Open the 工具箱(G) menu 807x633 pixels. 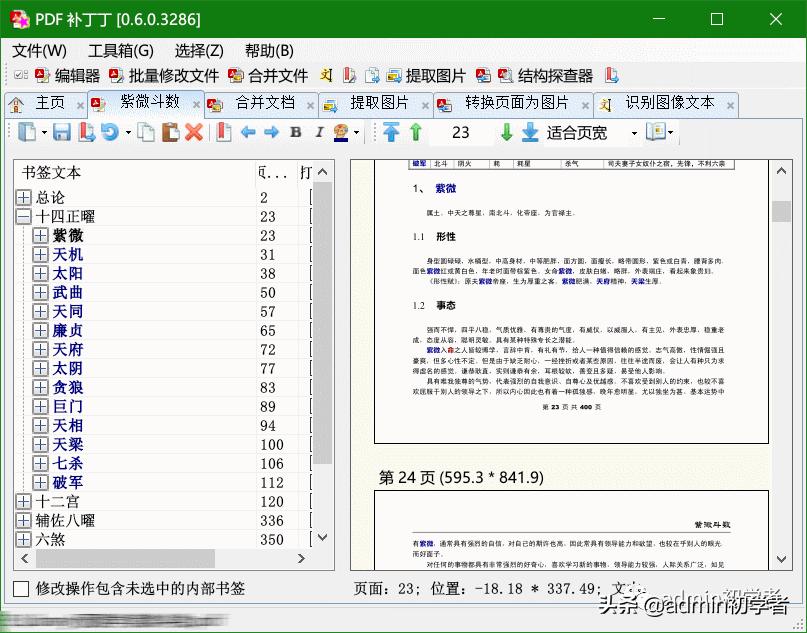[119, 50]
